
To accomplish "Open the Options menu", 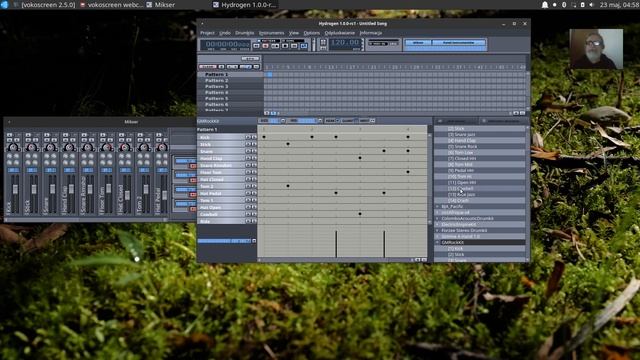I will [311, 33].
